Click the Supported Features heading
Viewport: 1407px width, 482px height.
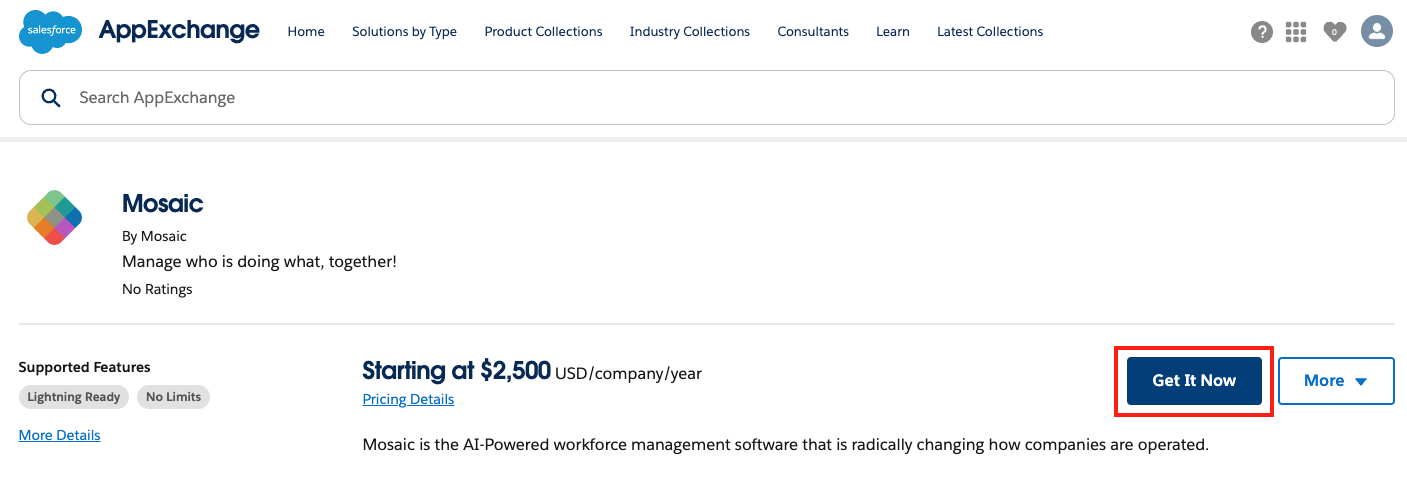[85, 367]
